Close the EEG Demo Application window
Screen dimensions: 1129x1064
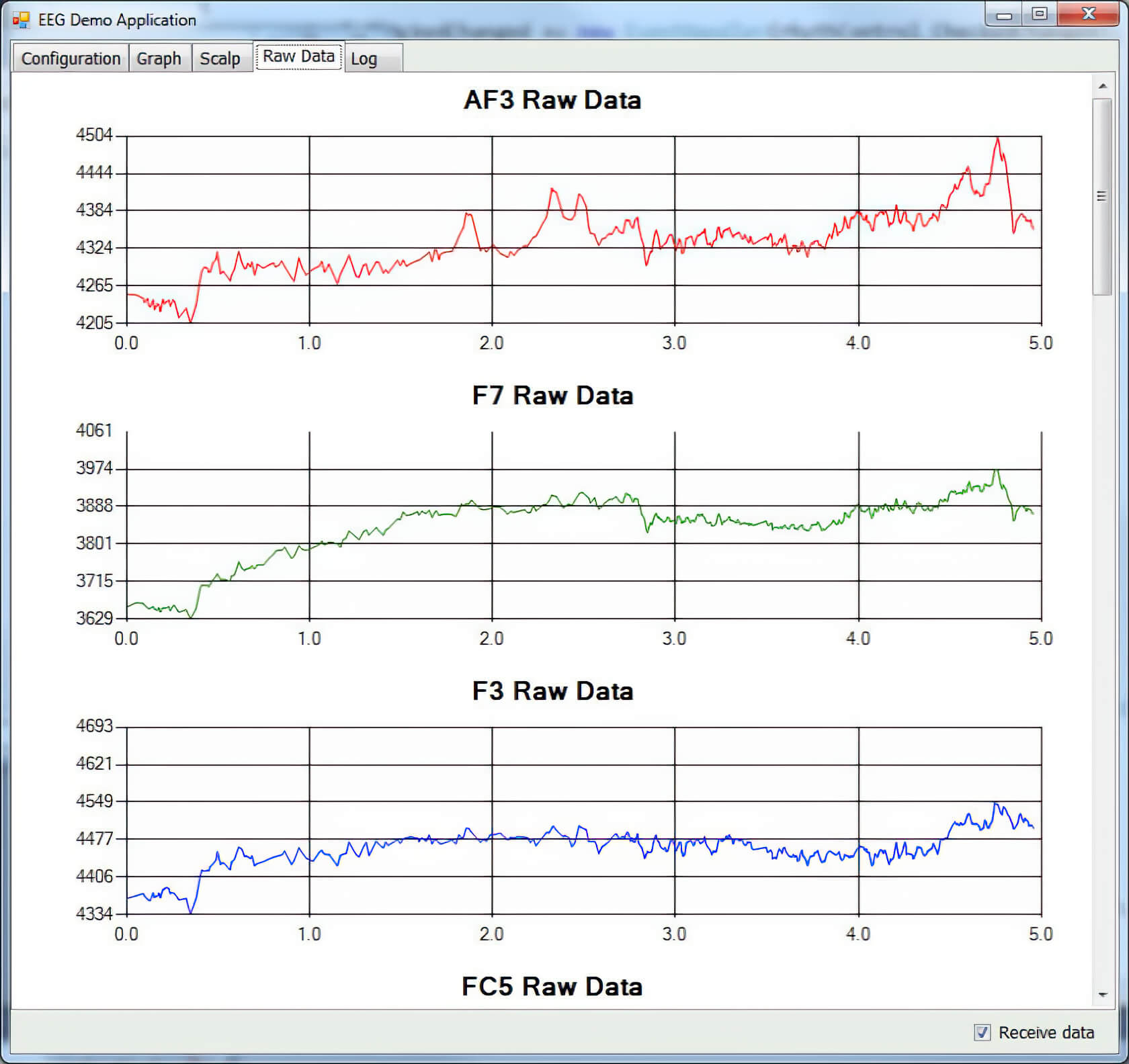(1089, 15)
